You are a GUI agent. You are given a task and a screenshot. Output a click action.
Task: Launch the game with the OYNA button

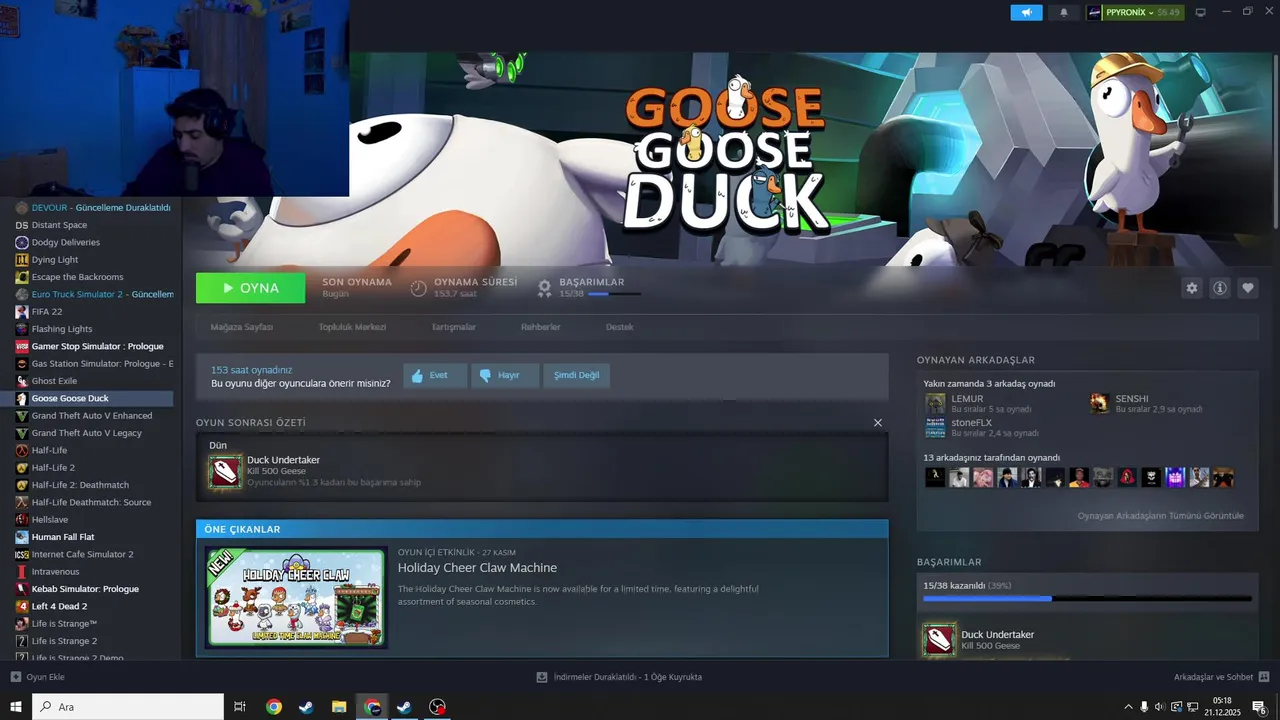coord(251,288)
